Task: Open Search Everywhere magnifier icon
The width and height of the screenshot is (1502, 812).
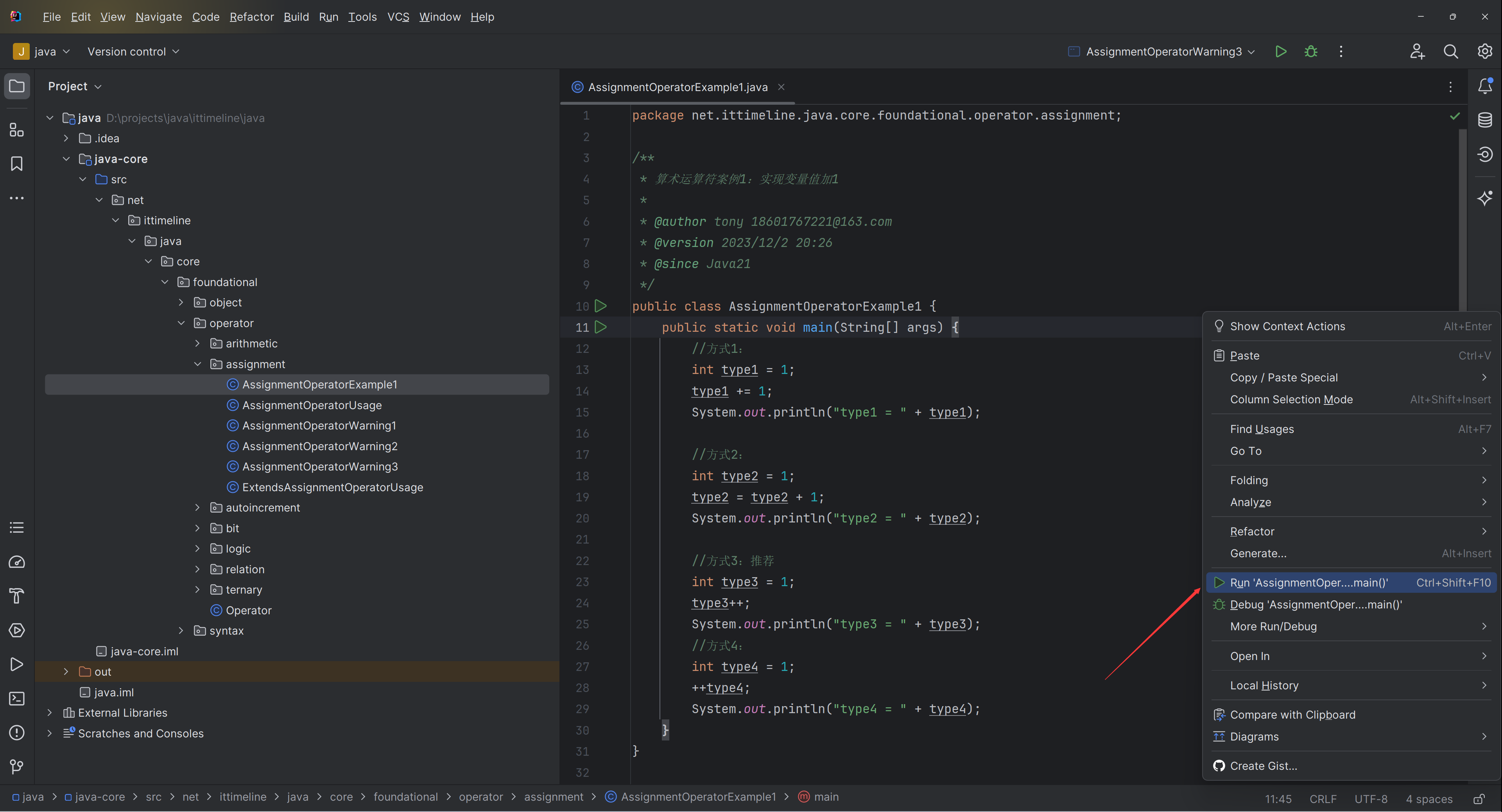Action: pos(1451,51)
